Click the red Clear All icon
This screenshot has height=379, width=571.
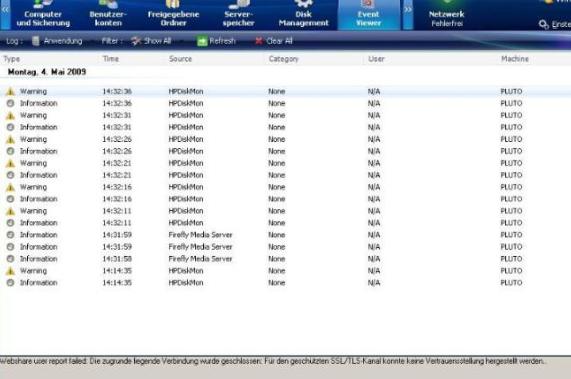(x=259, y=41)
